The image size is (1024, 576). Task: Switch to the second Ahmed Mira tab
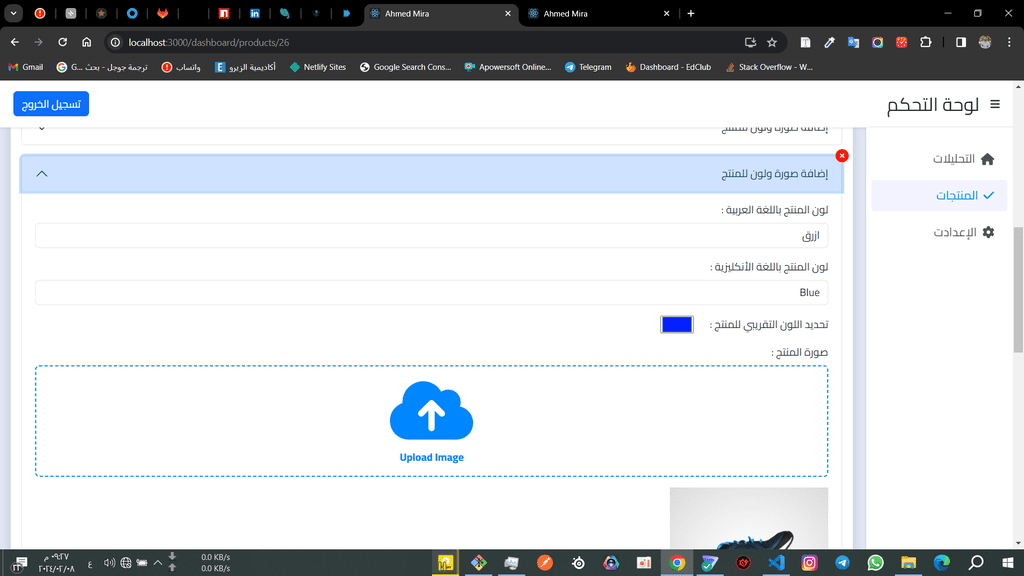tap(598, 13)
